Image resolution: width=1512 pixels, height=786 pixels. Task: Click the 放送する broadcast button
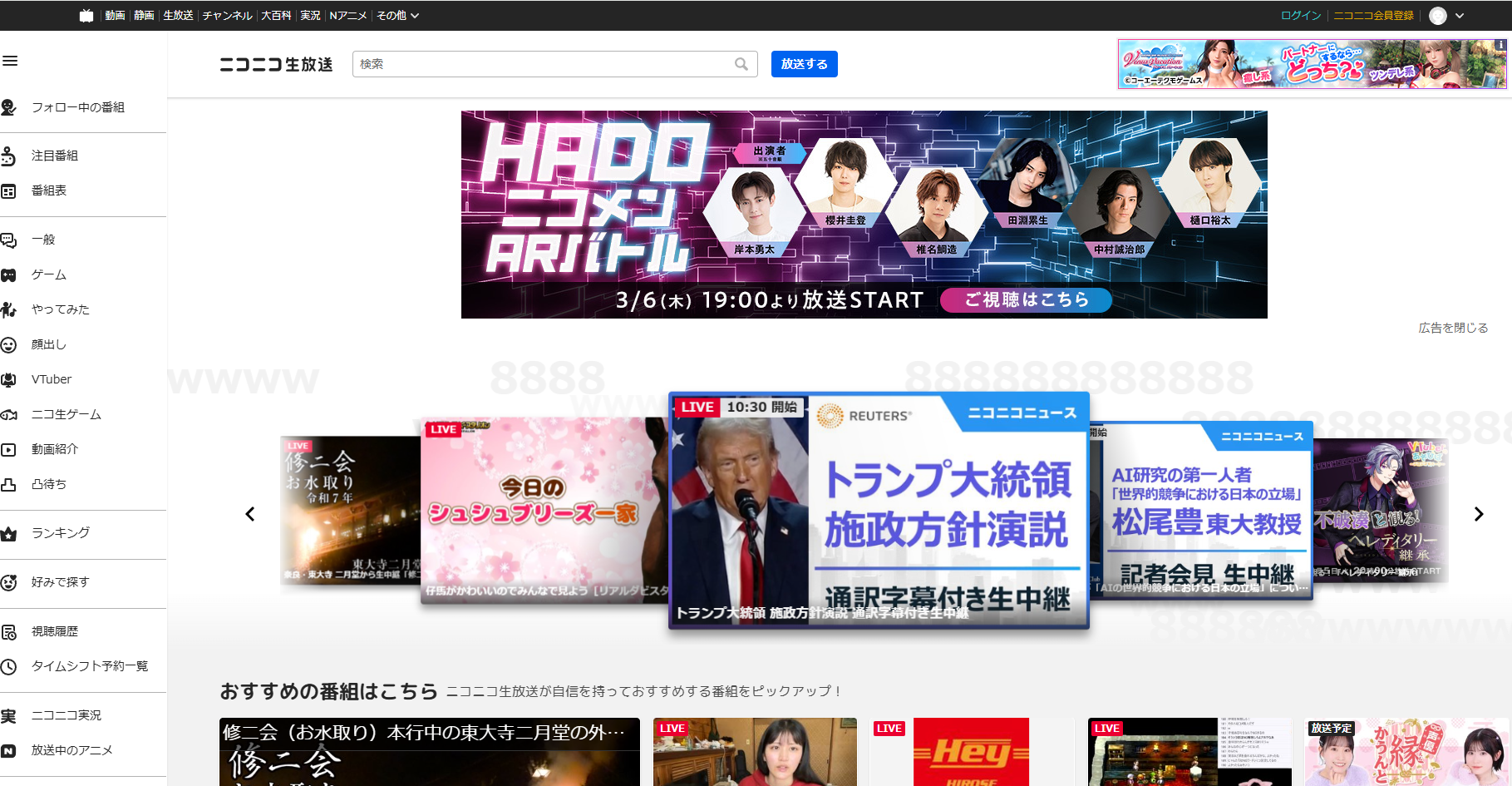(803, 64)
